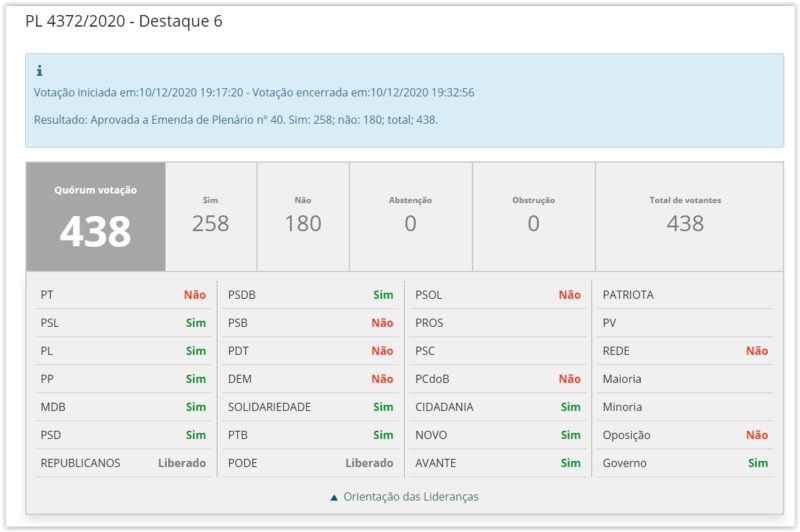Click the Total de votantes cell

685,217
